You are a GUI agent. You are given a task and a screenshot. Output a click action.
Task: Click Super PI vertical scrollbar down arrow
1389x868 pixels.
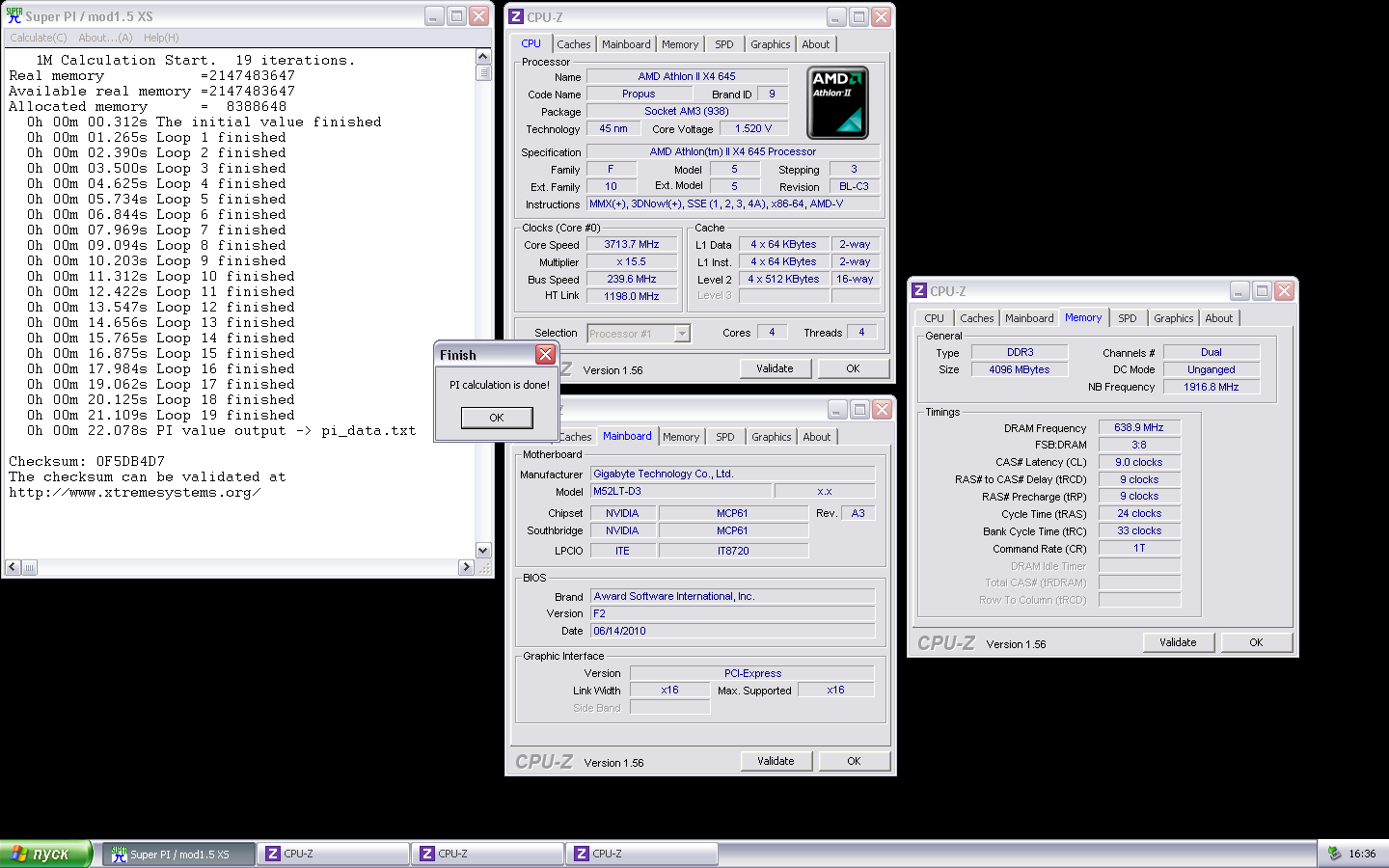point(483,550)
